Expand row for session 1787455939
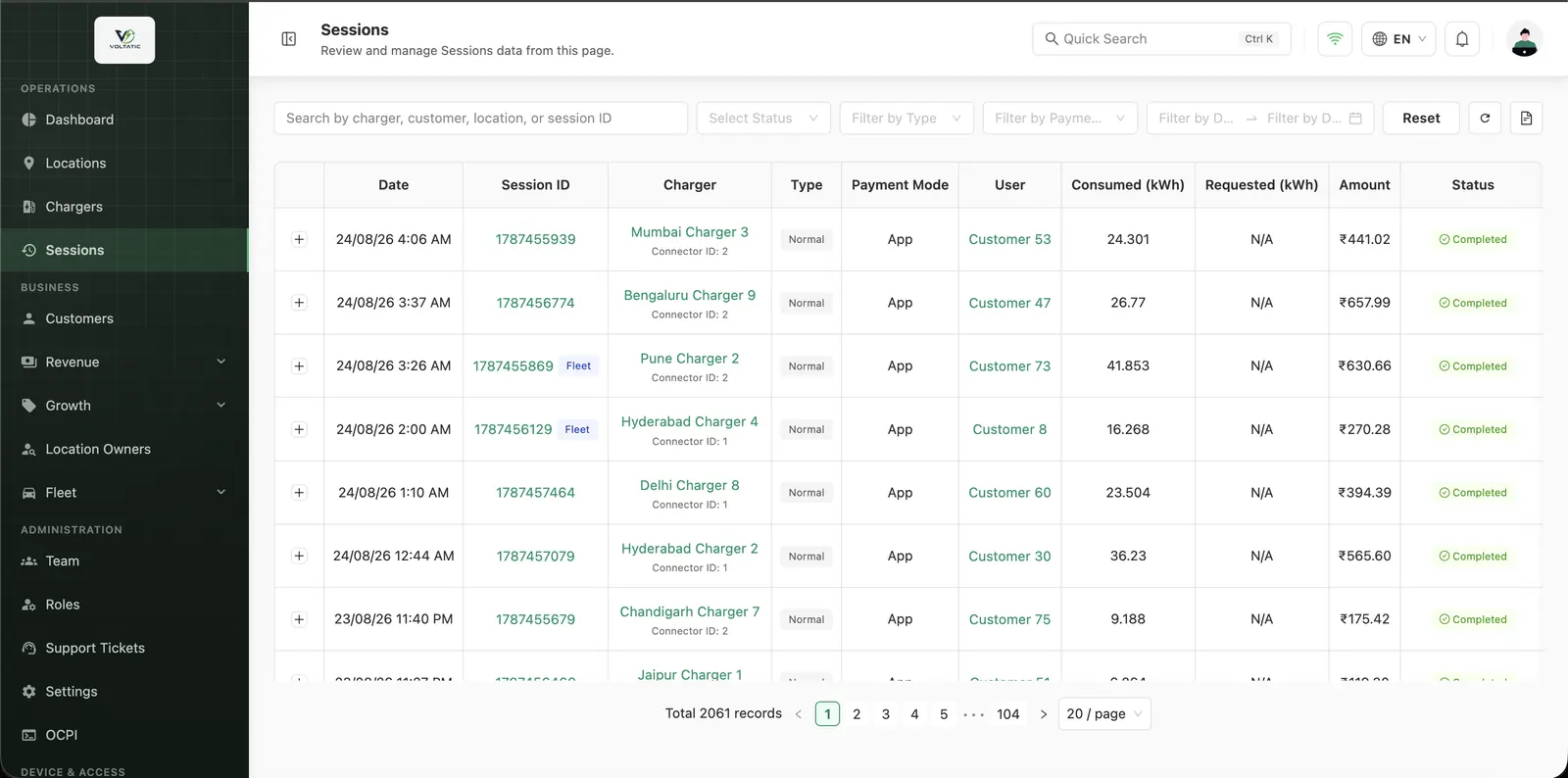Viewport: 1568px width, 778px height. click(299, 239)
